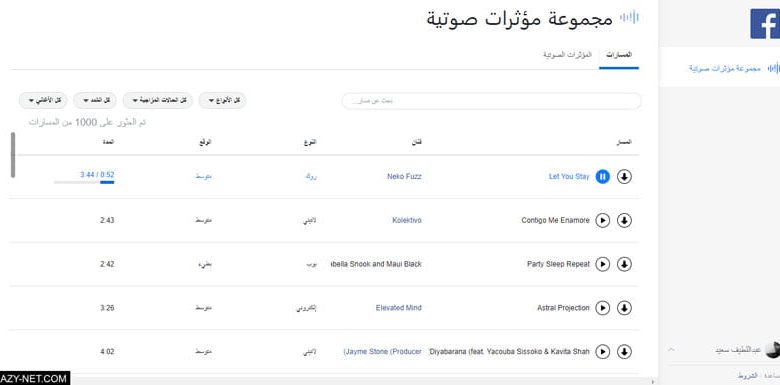The height and width of the screenshot is (385, 780).
Task: Click the Snook and Maui Black artist name
Action: click(376, 264)
